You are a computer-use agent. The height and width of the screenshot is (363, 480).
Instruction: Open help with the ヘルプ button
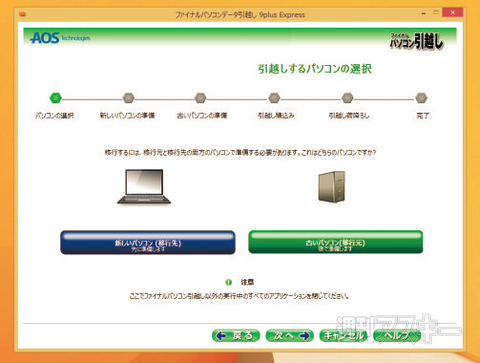tap(397, 335)
